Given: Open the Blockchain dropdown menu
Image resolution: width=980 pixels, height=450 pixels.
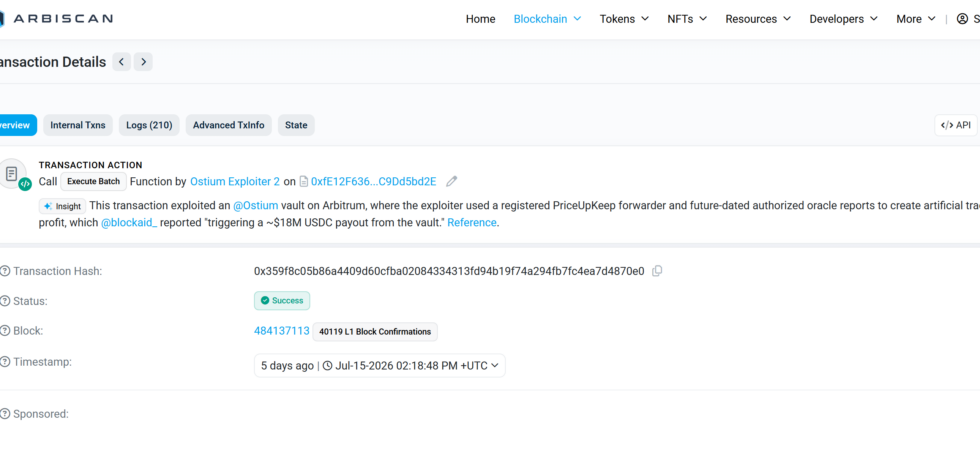Looking at the screenshot, I should tap(548, 19).
